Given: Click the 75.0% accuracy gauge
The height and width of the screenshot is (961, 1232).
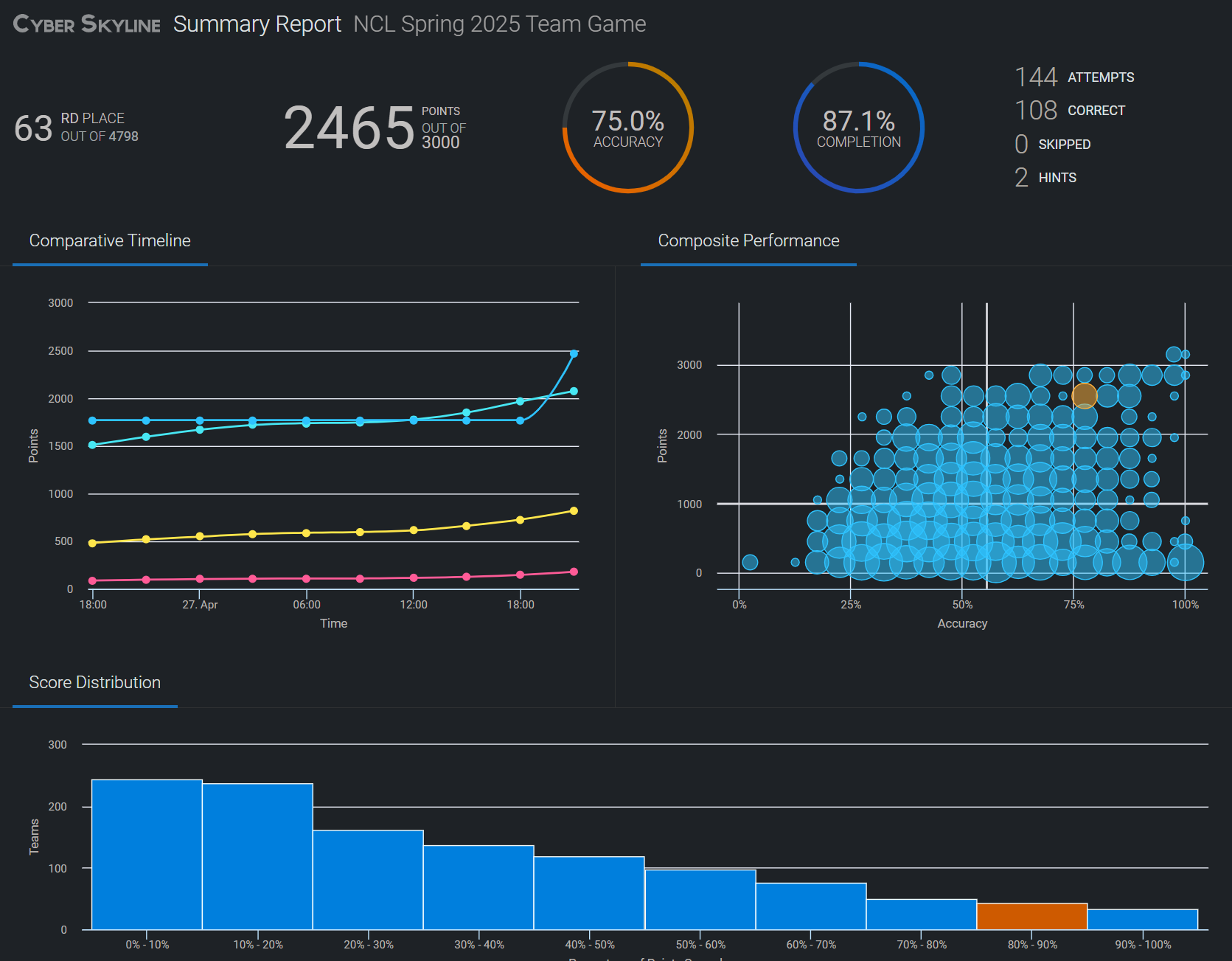Looking at the screenshot, I should 628,128.
